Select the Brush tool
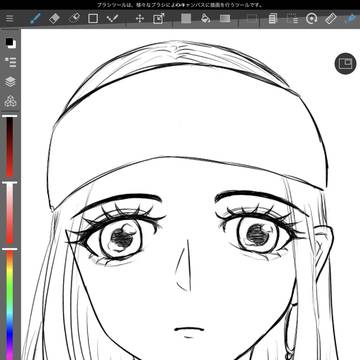 (x=35, y=18)
